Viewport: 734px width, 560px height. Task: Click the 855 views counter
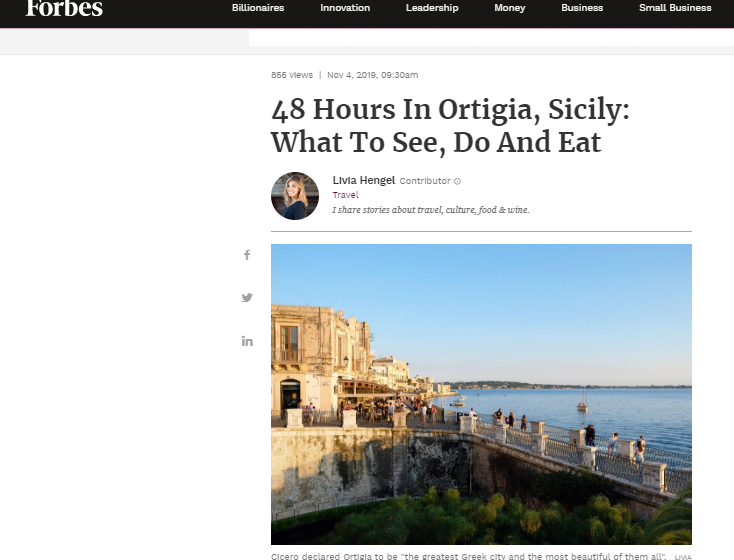(291, 75)
